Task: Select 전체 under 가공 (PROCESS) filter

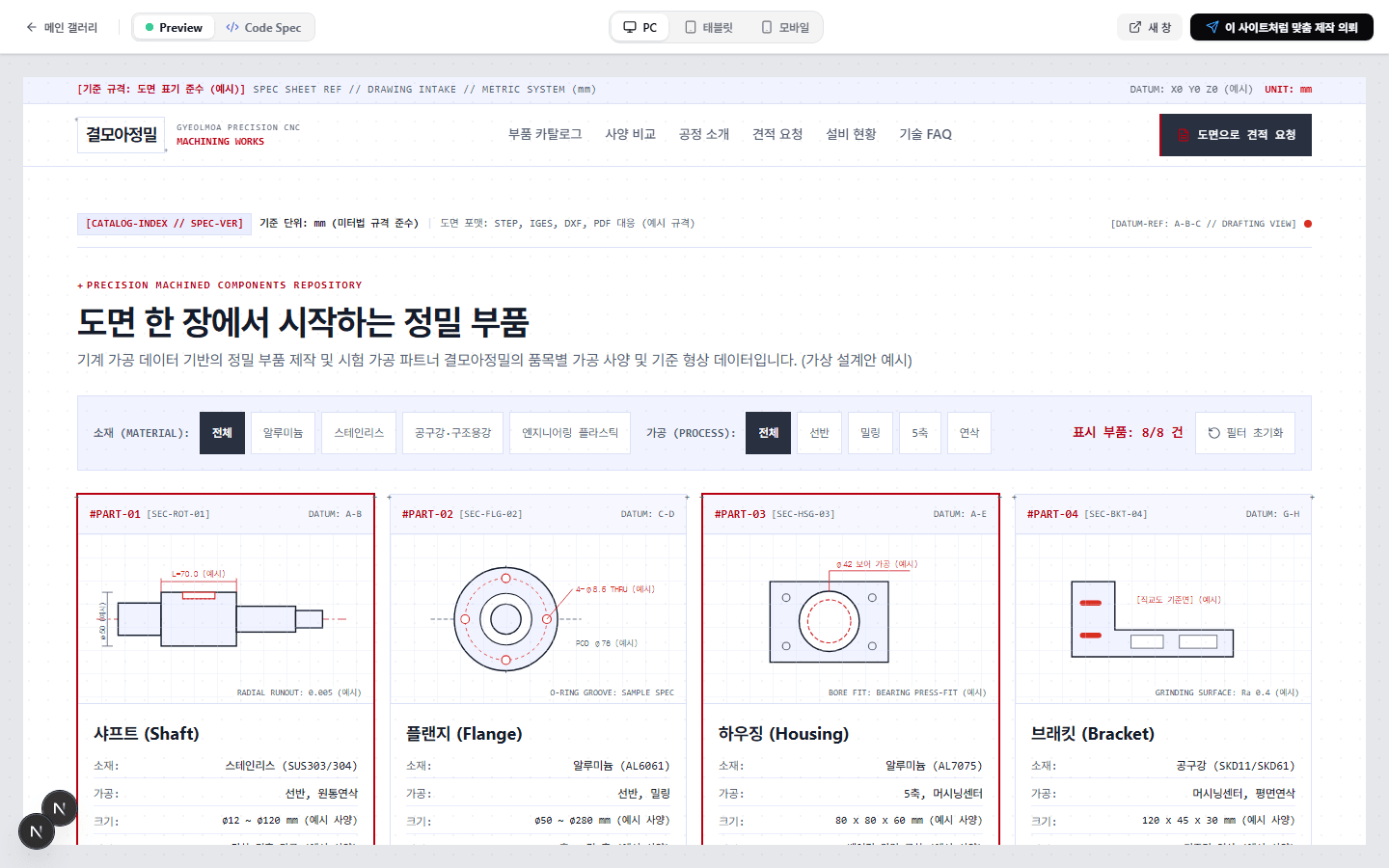Action: [768, 433]
